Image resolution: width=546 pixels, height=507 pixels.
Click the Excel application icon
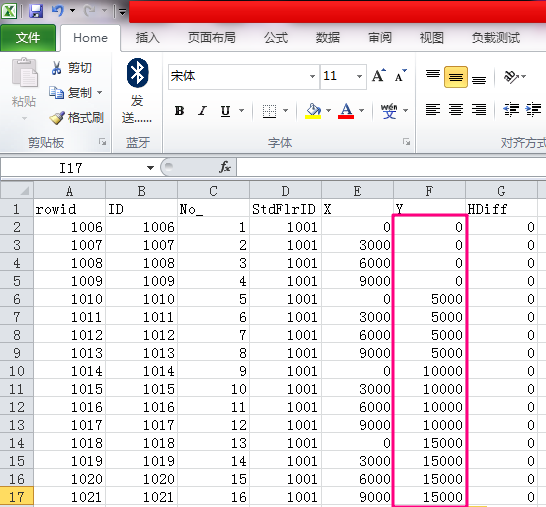point(9,11)
